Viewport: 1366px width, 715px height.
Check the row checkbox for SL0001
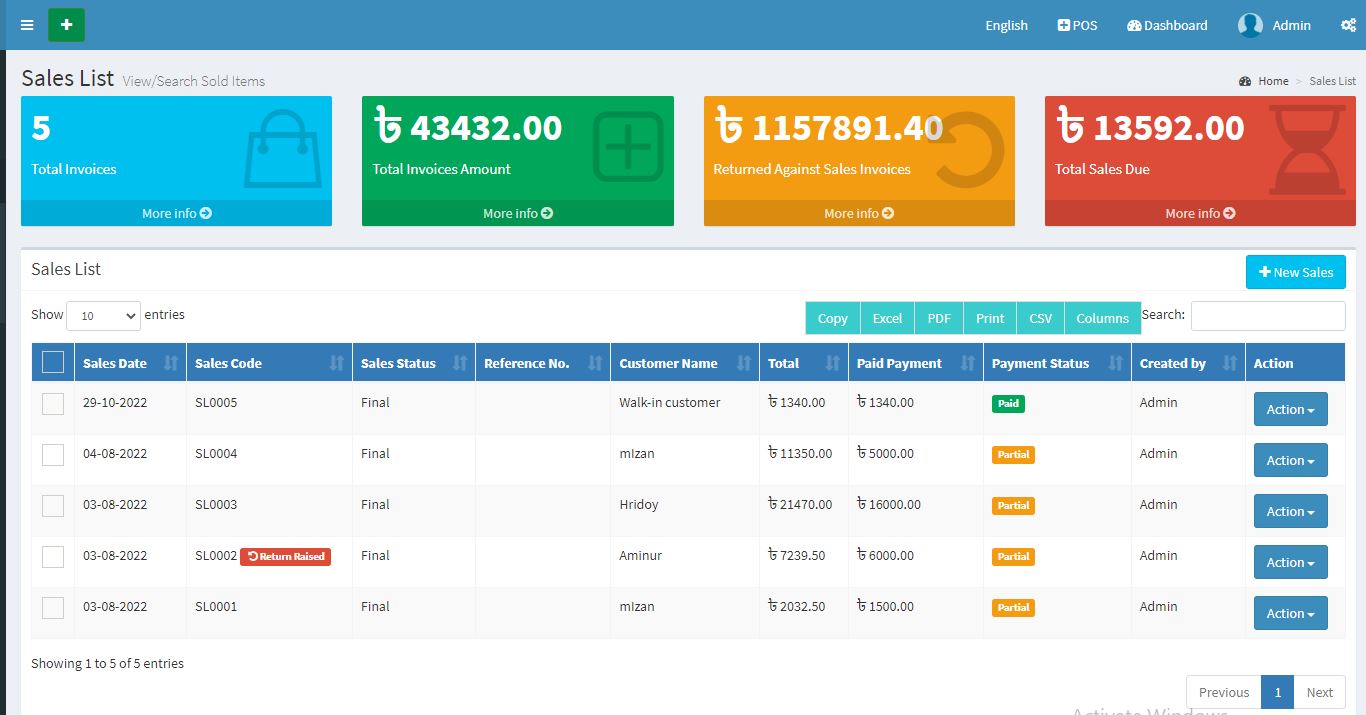tap(53, 608)
